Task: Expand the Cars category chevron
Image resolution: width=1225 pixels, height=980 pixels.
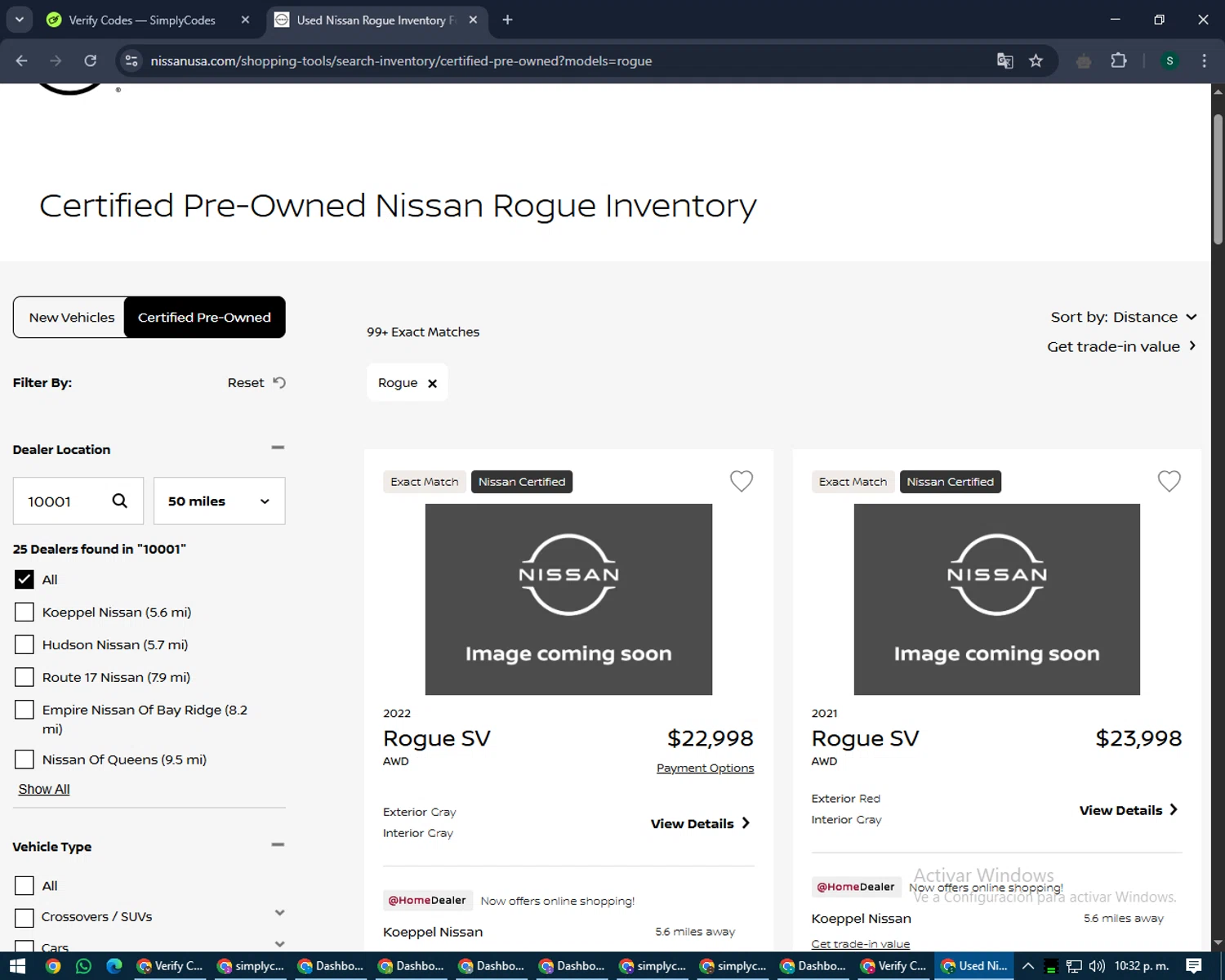Action: coord(280,943)
